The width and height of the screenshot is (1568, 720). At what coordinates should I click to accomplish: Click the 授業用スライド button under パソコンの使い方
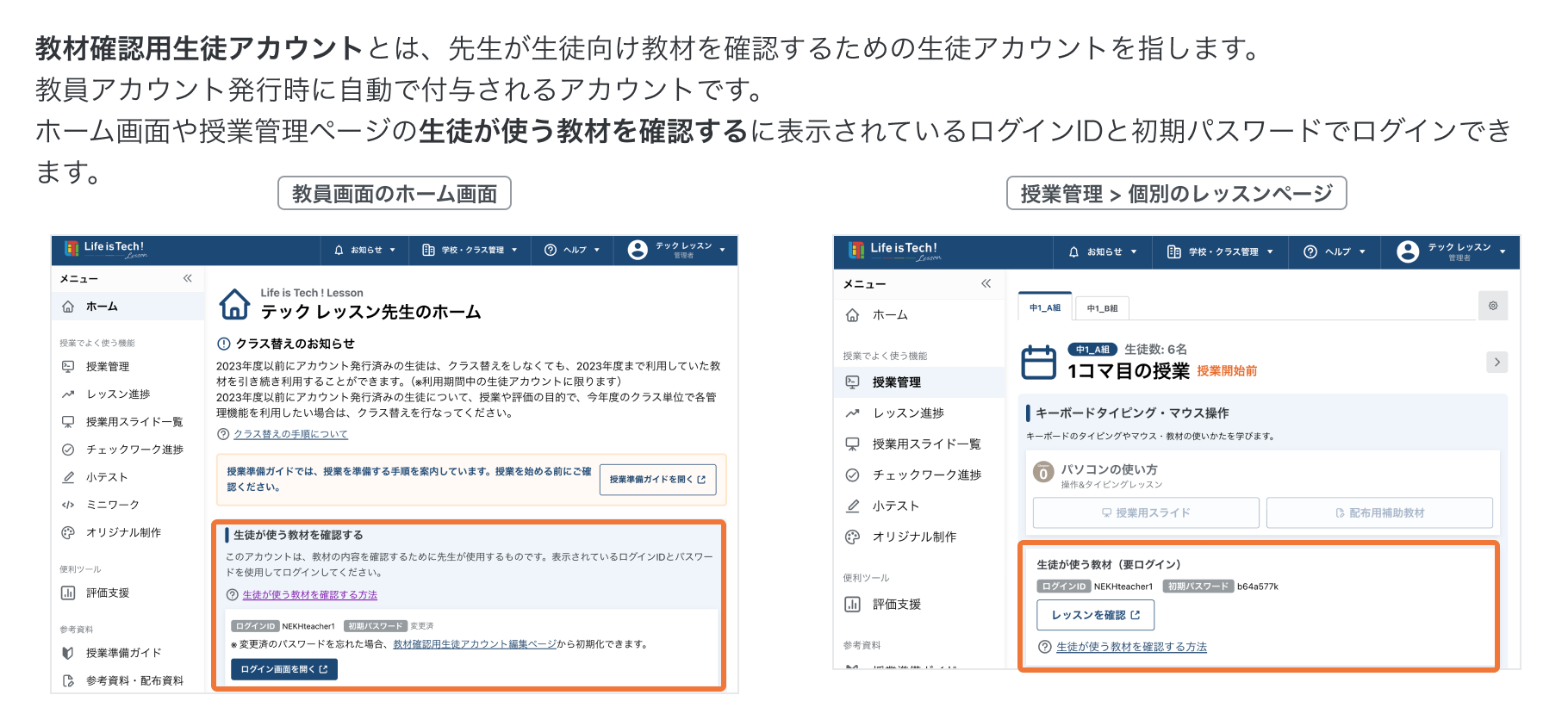(x=1146, y=512)
